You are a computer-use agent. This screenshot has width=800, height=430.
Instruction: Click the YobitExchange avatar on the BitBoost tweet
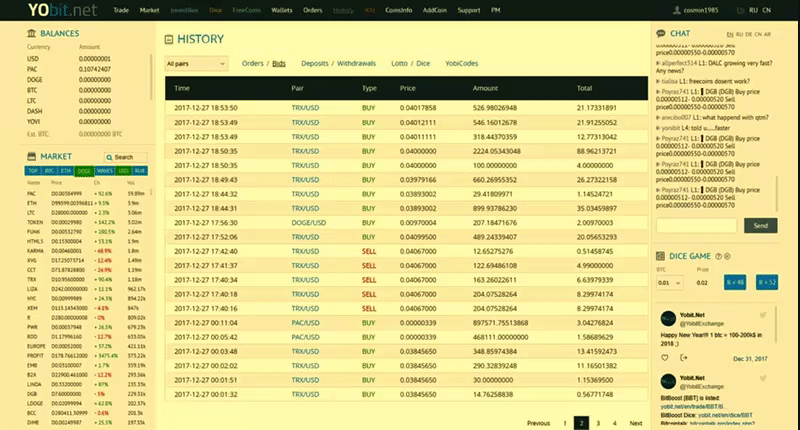[x=668, y=382]
